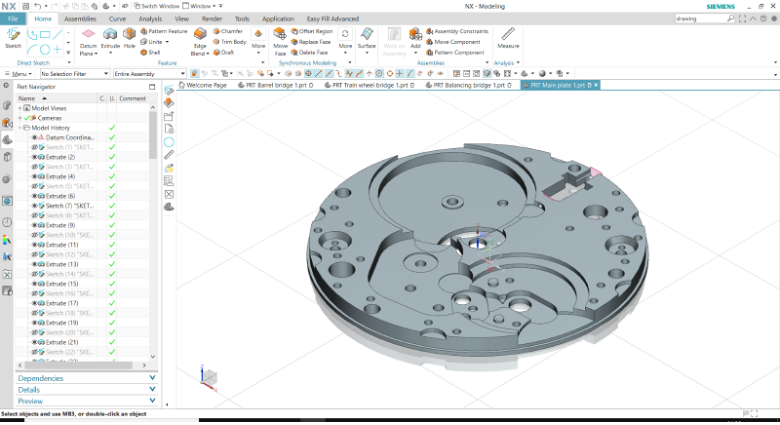This screenshot has width=780, height=425.
Task: Toggle visibility of Datum Coordinate feature
Action: click(35, 137)
